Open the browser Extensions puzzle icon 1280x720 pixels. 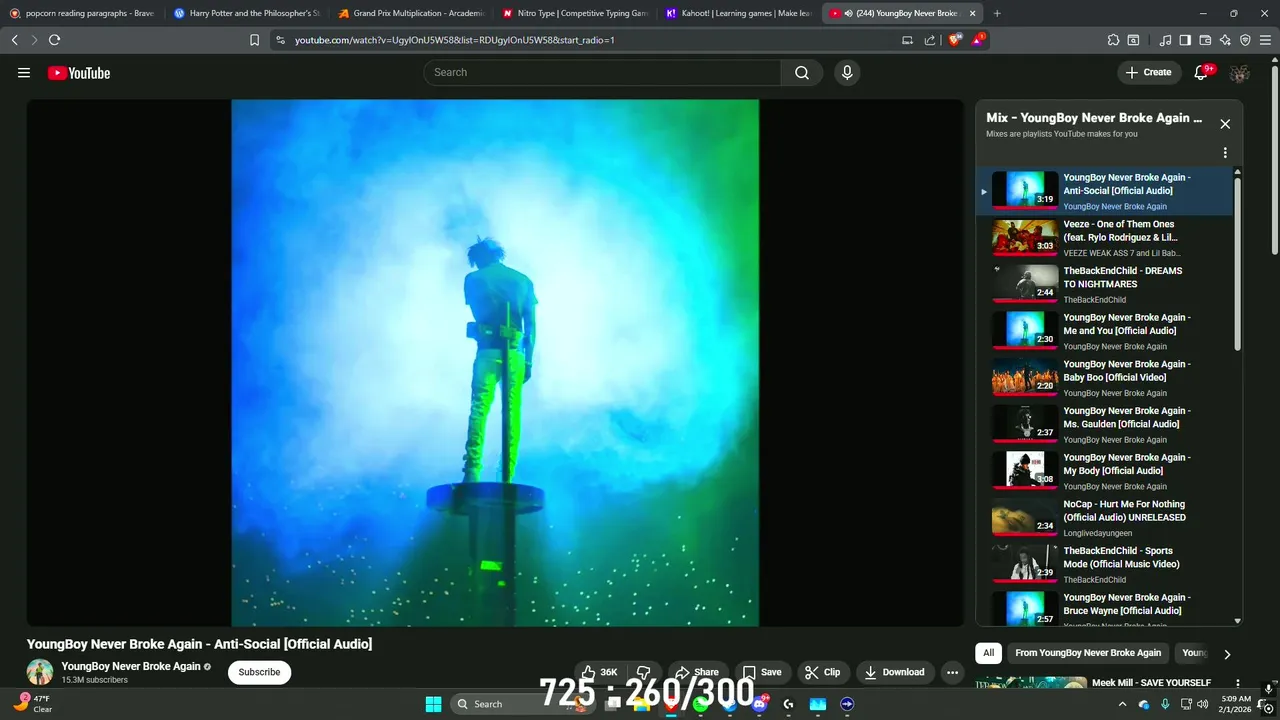click(x=1113, y=40)
